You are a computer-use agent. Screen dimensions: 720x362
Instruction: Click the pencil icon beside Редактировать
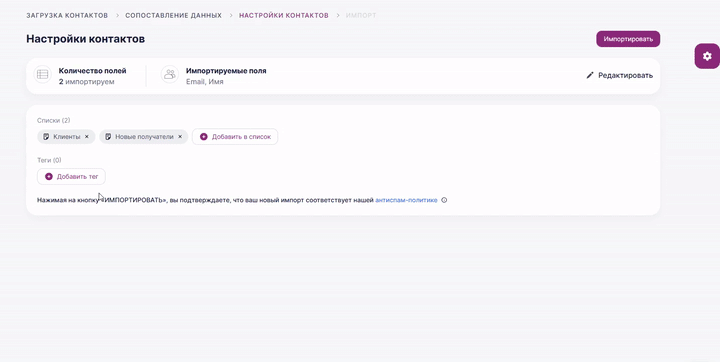coord(590,75)
